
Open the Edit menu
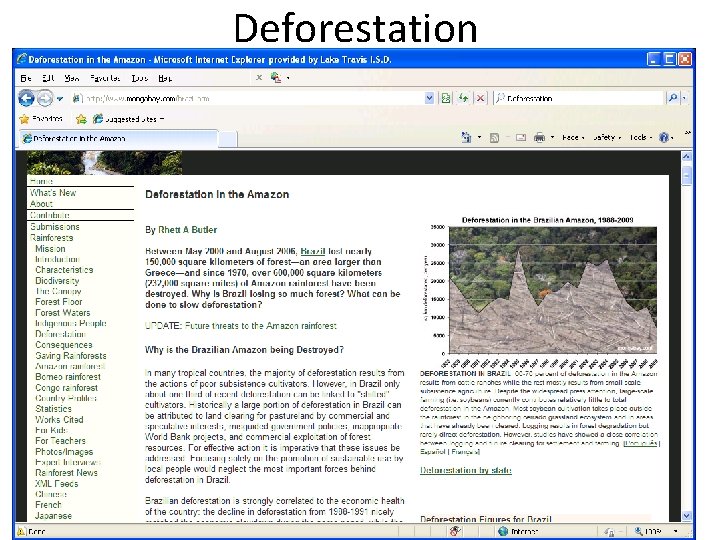coord(48,78)
